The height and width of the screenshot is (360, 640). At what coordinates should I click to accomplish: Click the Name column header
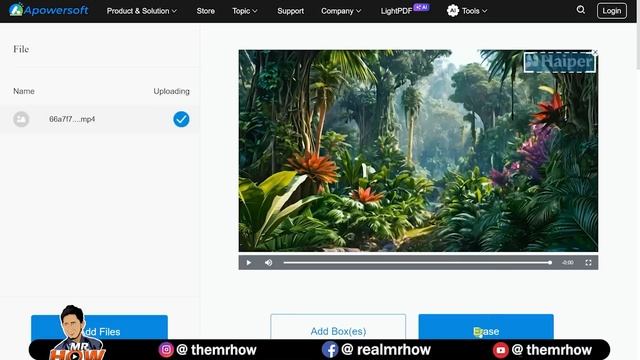(24, 91)
